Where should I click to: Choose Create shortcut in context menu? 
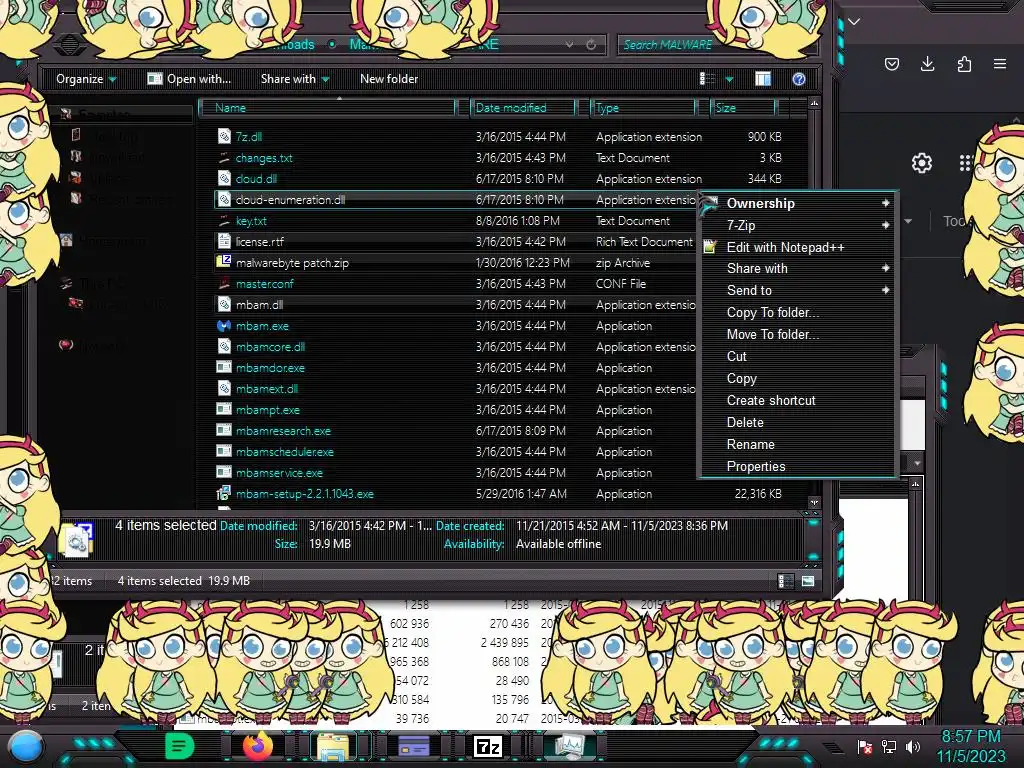pos(797,400)
